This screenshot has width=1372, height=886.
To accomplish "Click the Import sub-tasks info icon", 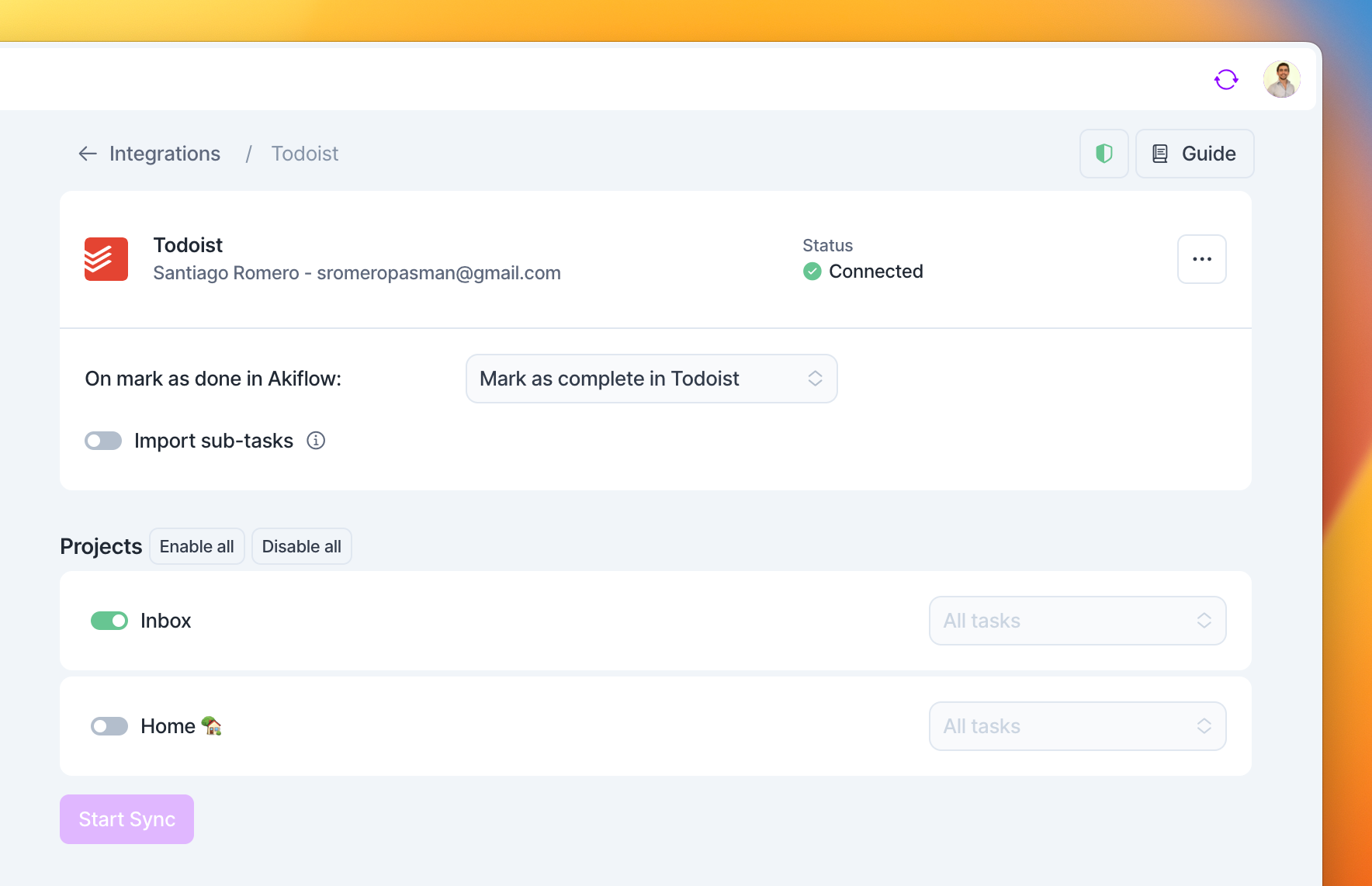I will point(316,441).
